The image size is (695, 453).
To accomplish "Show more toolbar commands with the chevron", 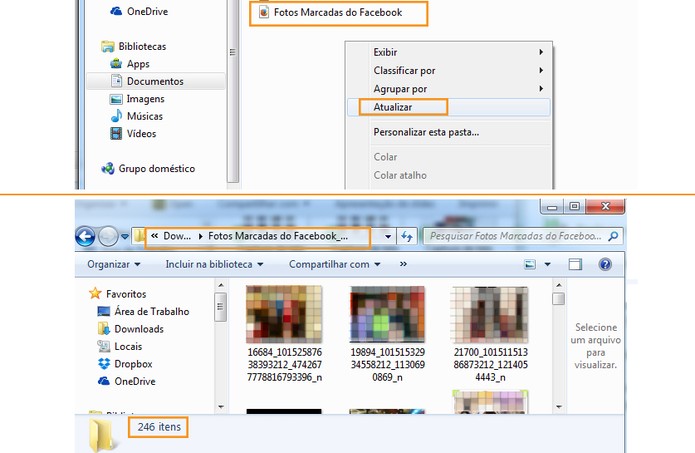I will coord(403,264).
